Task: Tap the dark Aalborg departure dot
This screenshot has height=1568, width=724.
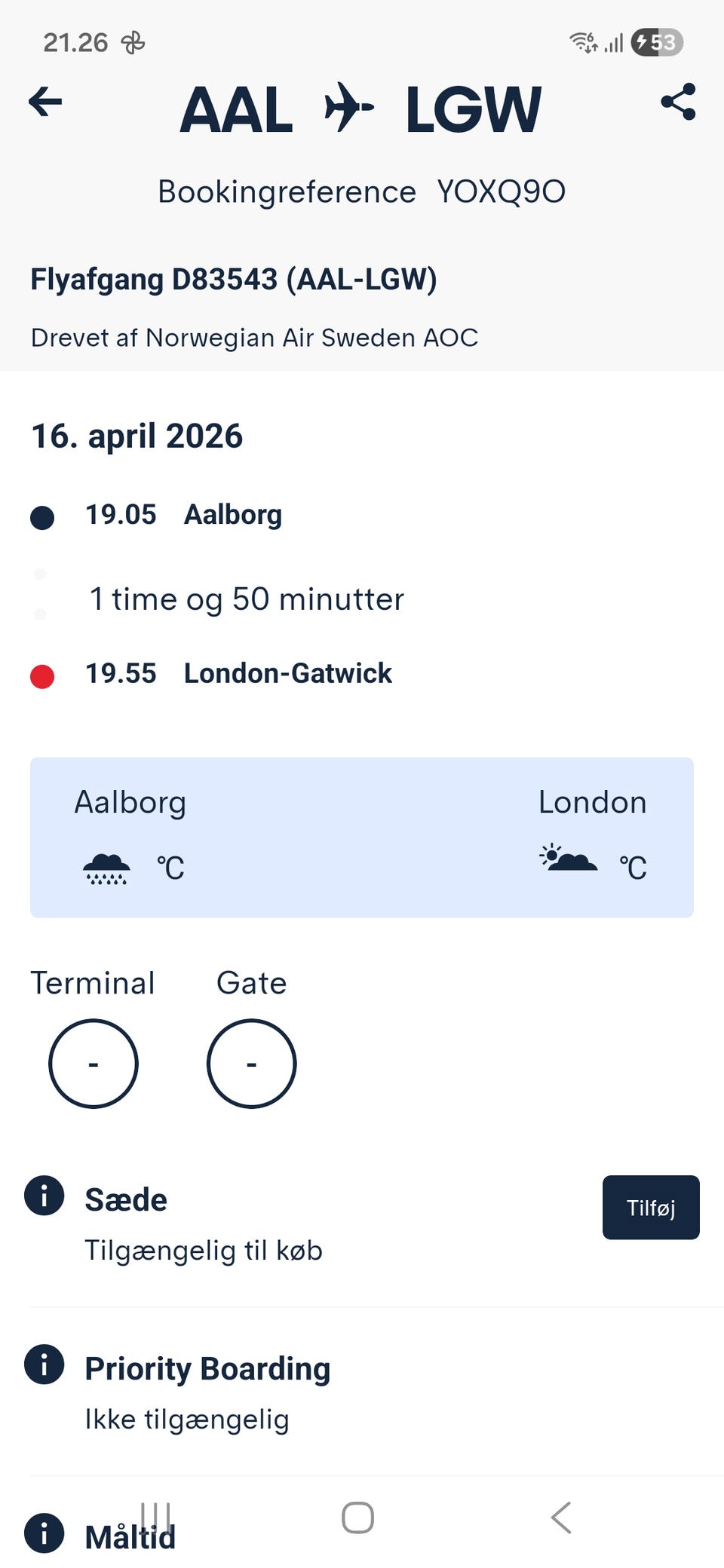Action: [42, 518]
